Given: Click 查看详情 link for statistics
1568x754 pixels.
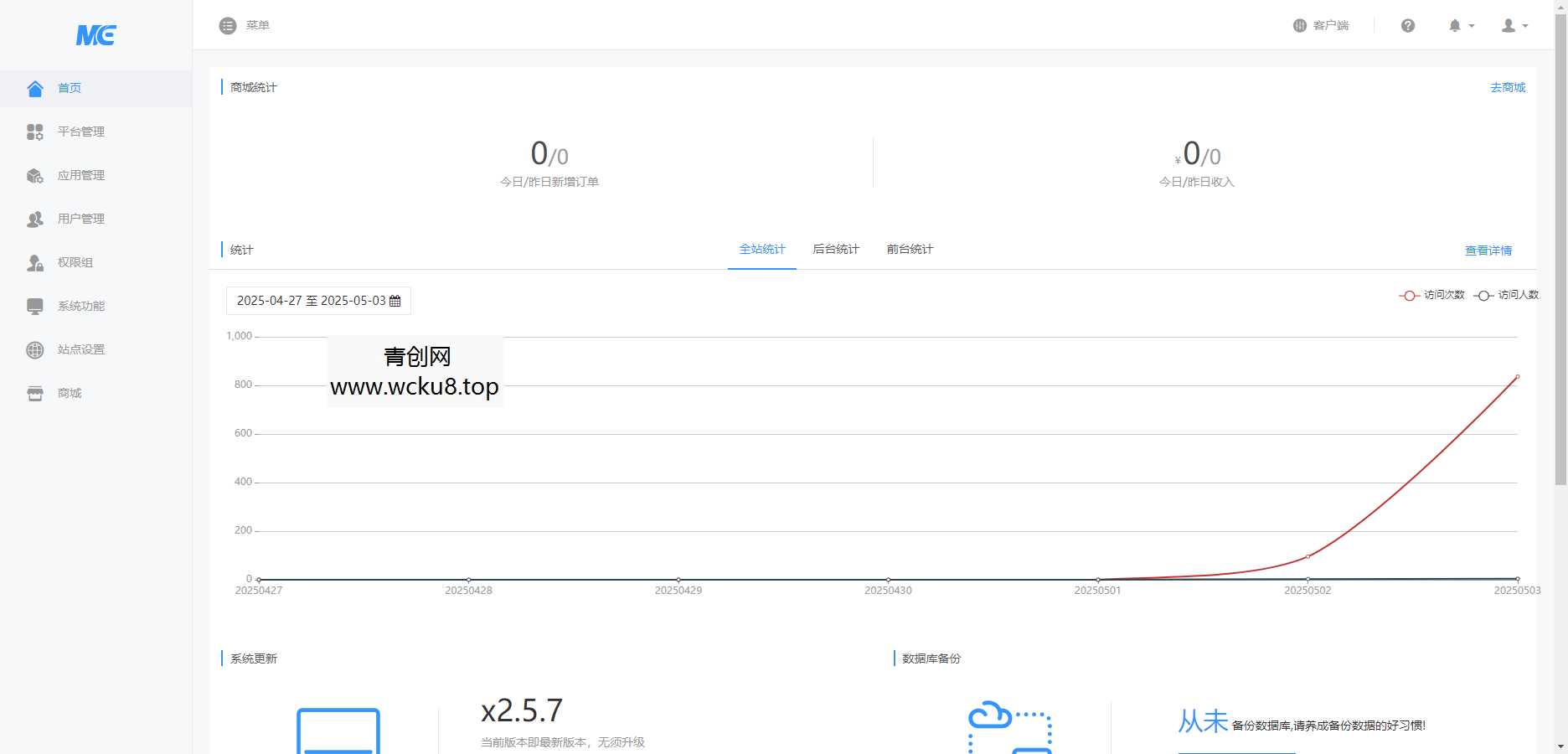Looking at the screenshot, I should click(1488, 250).
